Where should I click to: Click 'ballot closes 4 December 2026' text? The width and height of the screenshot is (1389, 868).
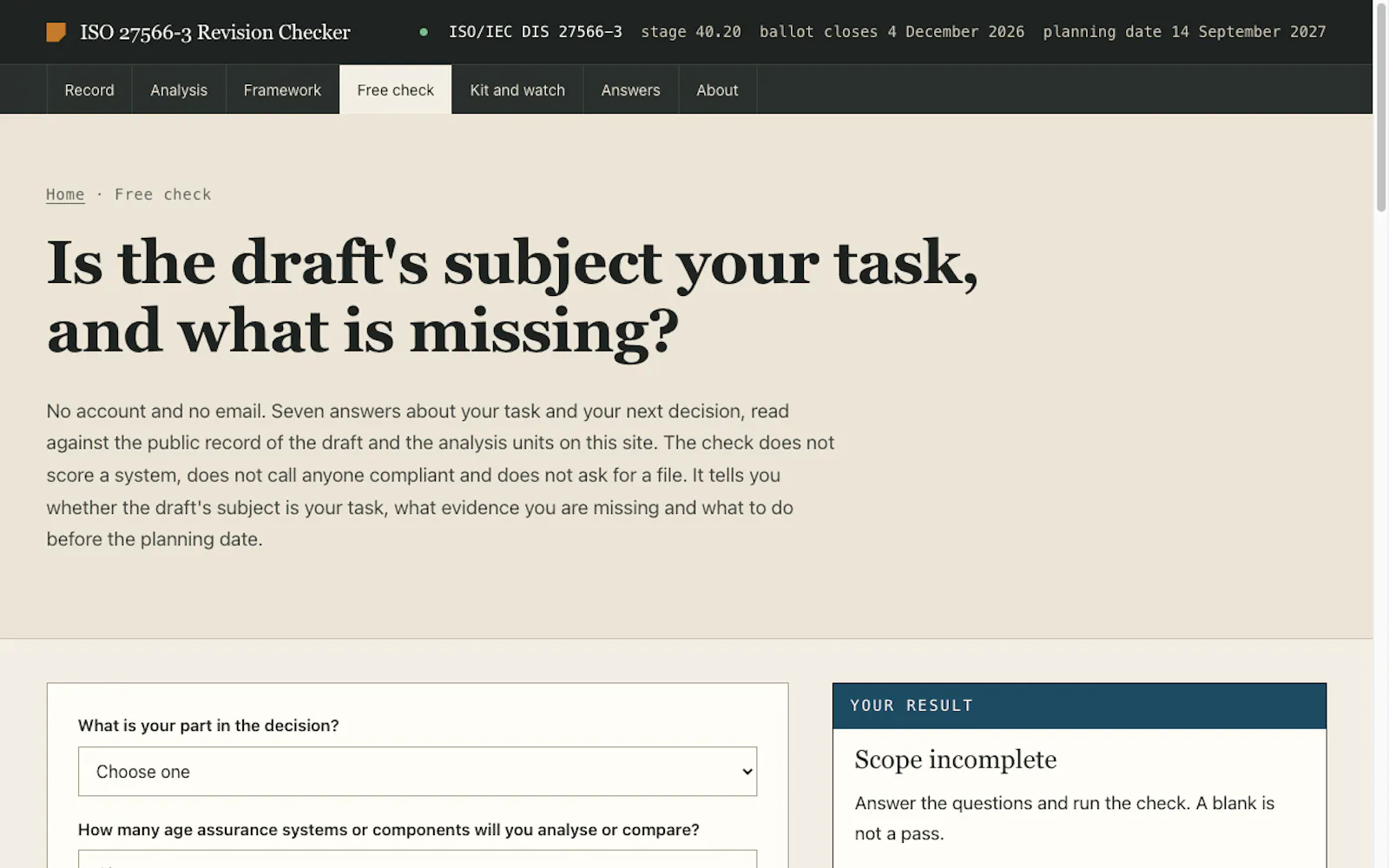click(x=892, y=32)
